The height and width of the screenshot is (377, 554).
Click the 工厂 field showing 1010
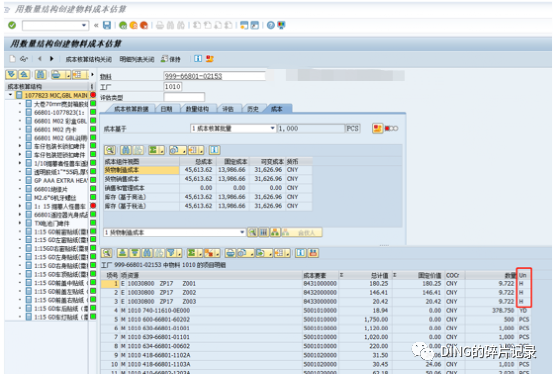(173, 87)
